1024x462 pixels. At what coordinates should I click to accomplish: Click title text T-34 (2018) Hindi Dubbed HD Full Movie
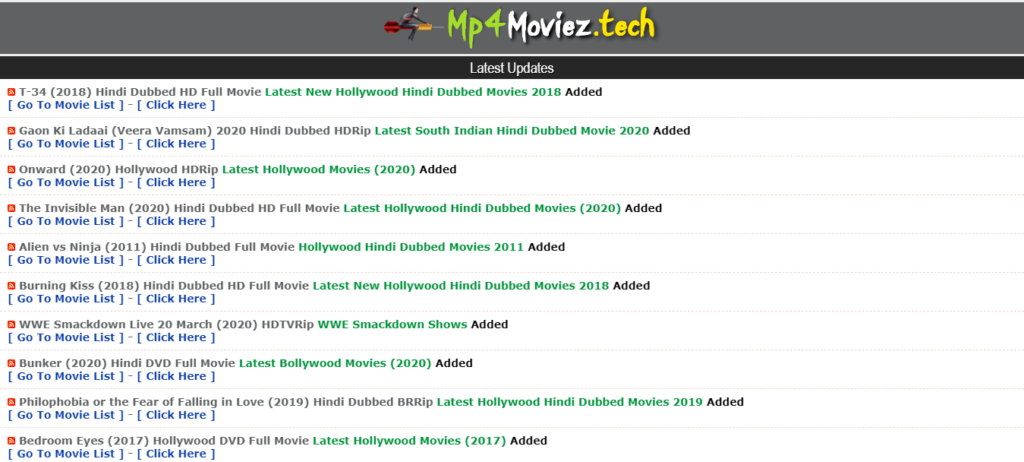(x=140, y=92)
